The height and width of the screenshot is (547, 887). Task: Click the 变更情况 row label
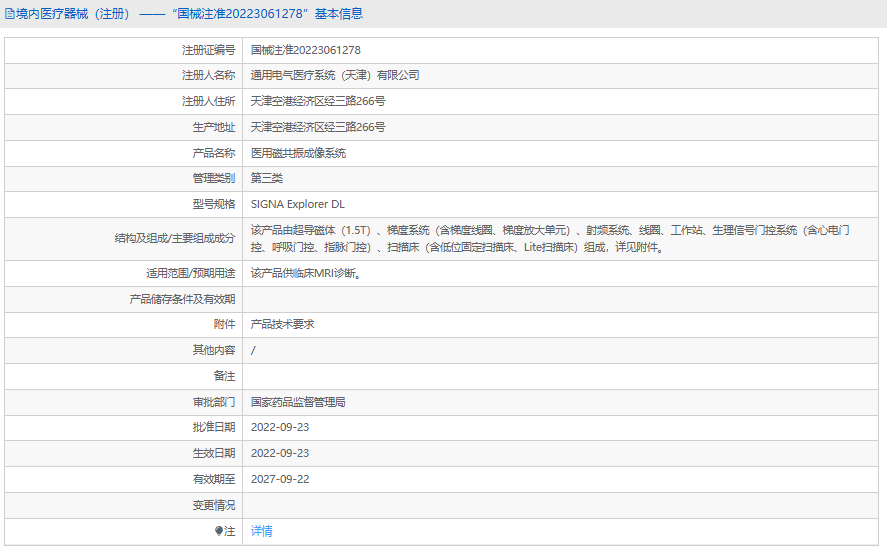pos(214,505)
